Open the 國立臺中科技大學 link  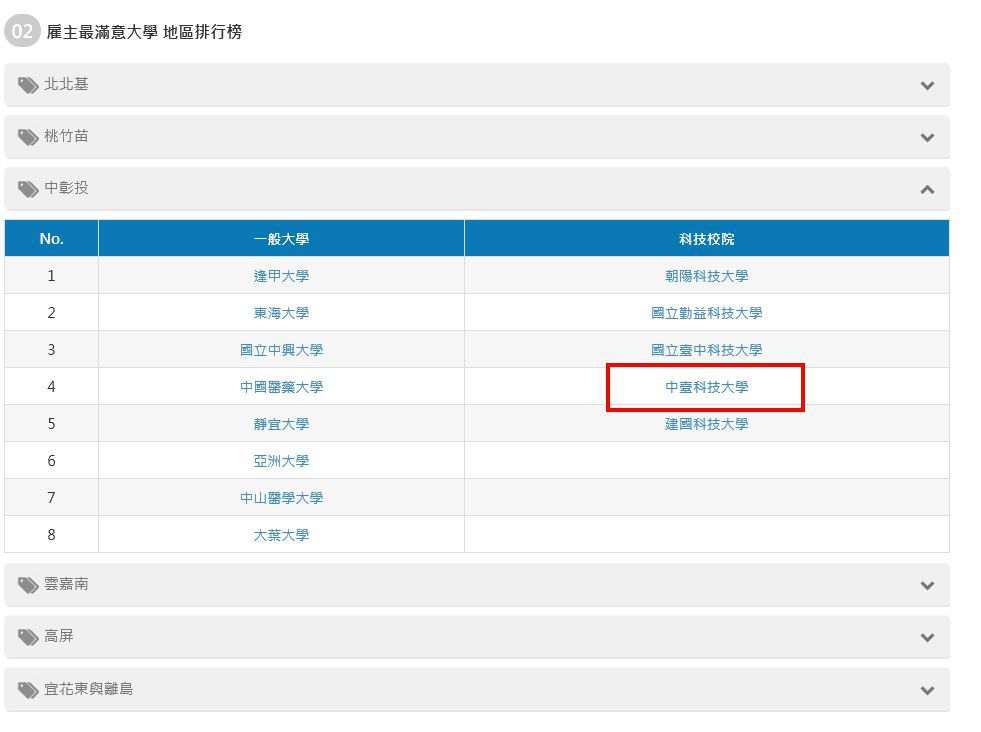click(706, 350)
